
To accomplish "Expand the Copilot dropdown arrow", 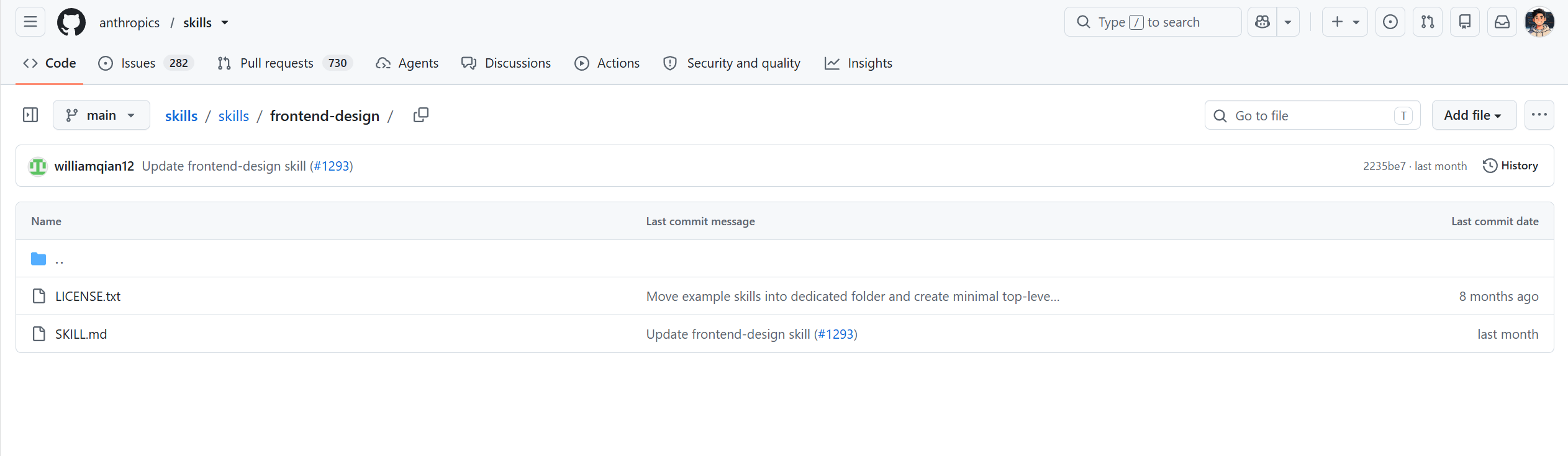I will pyautogui.click(x=1288, y=22).
